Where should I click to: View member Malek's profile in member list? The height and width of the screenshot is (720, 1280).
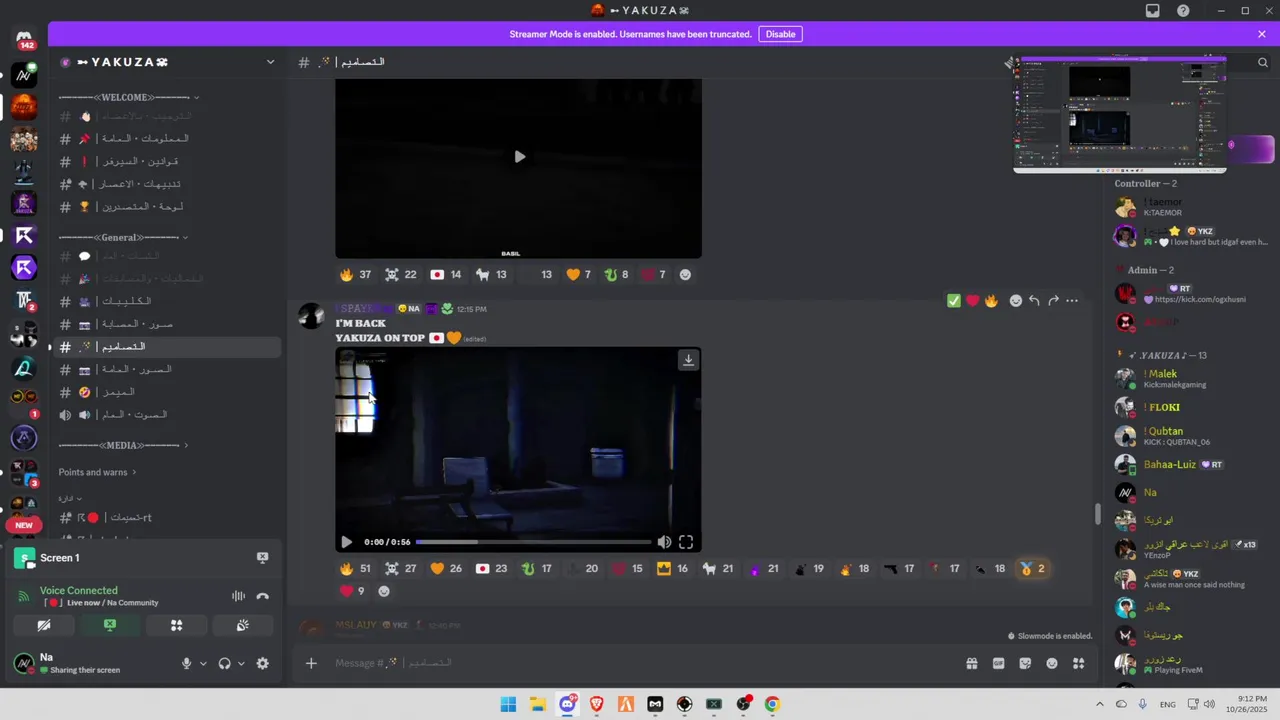(x=1190, y=378)
